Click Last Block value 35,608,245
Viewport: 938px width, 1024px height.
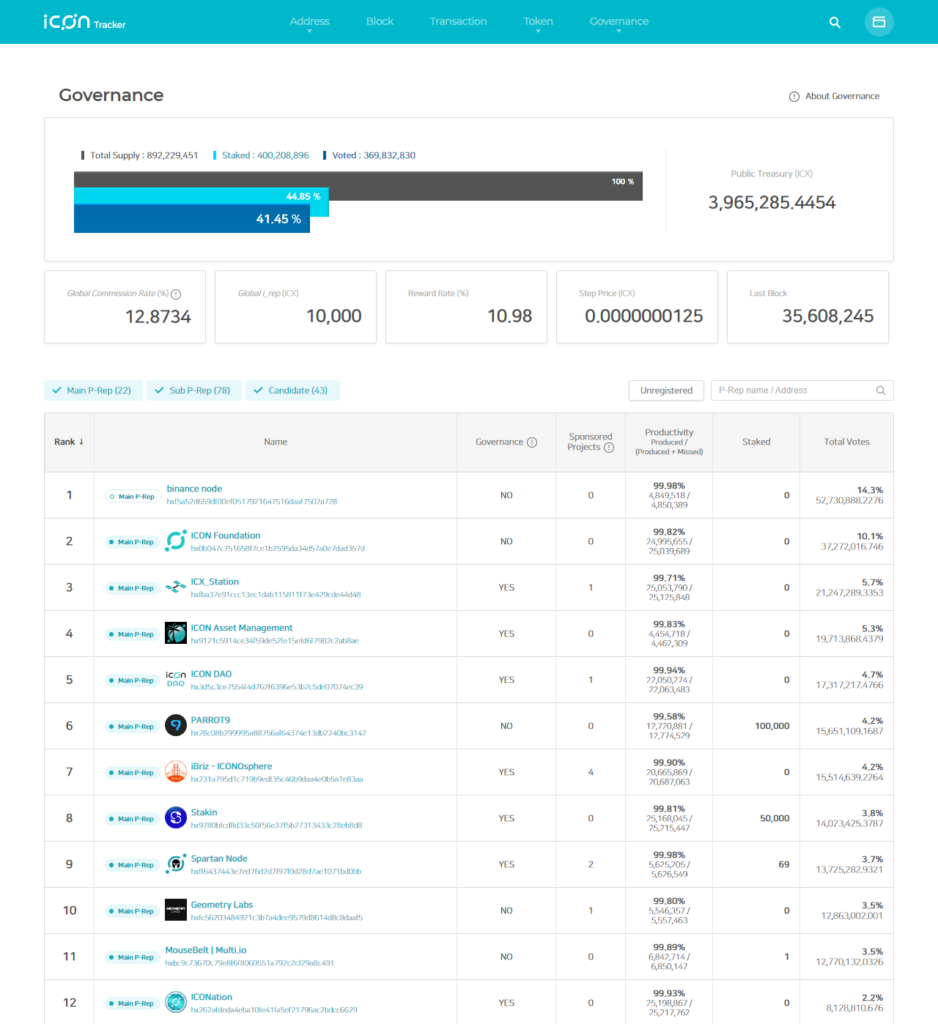[828, 316]
